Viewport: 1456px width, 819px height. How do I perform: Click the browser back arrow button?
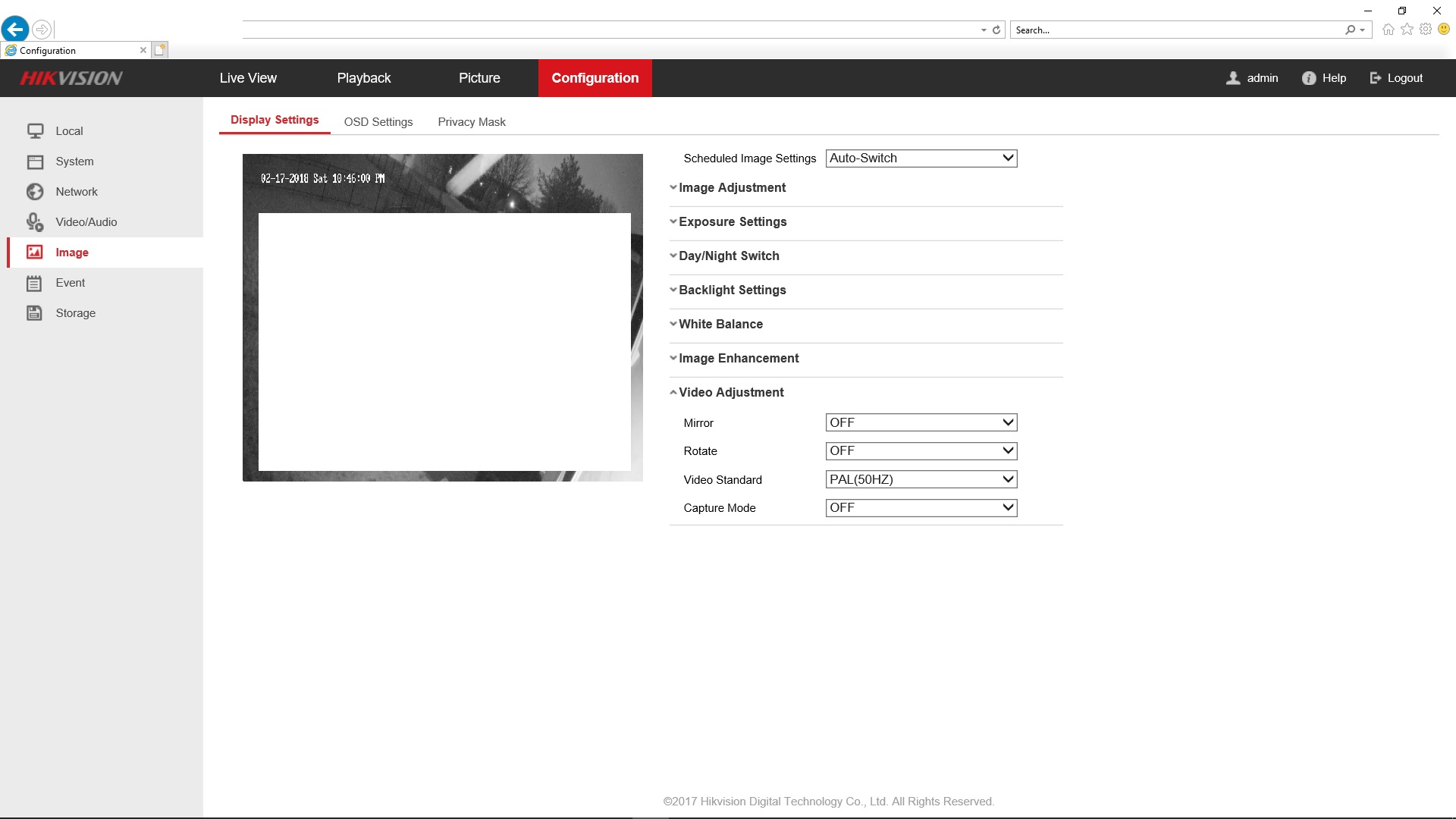15,30
